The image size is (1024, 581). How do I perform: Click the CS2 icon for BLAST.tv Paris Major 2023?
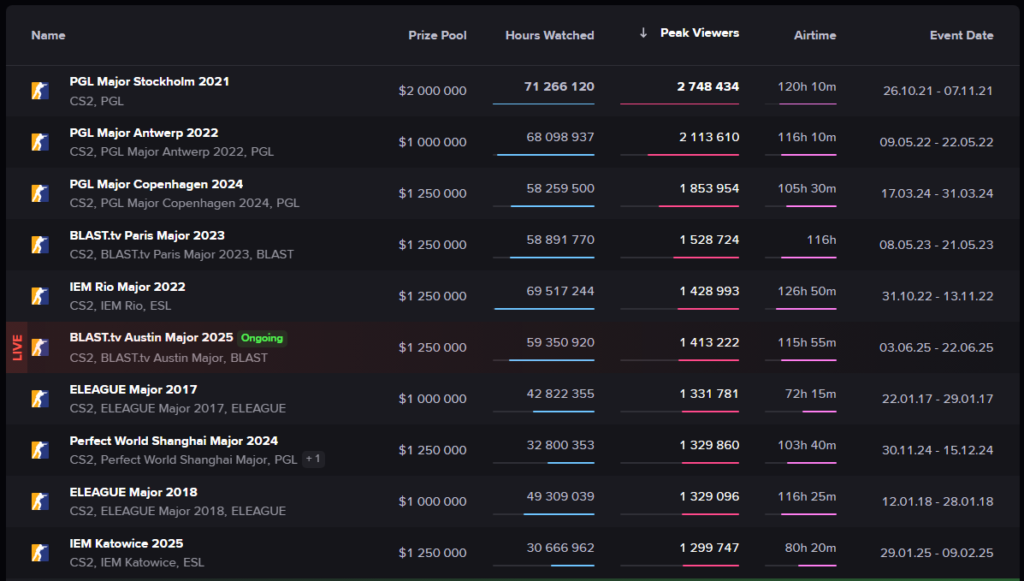pyautogui.click(x=40, y=245)
